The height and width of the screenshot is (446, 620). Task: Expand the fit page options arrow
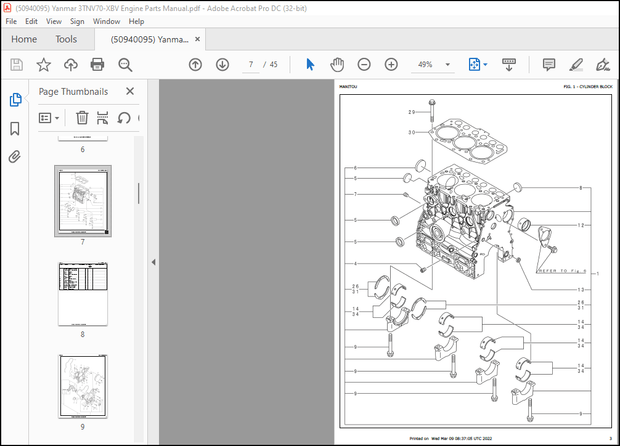point(485,64)
